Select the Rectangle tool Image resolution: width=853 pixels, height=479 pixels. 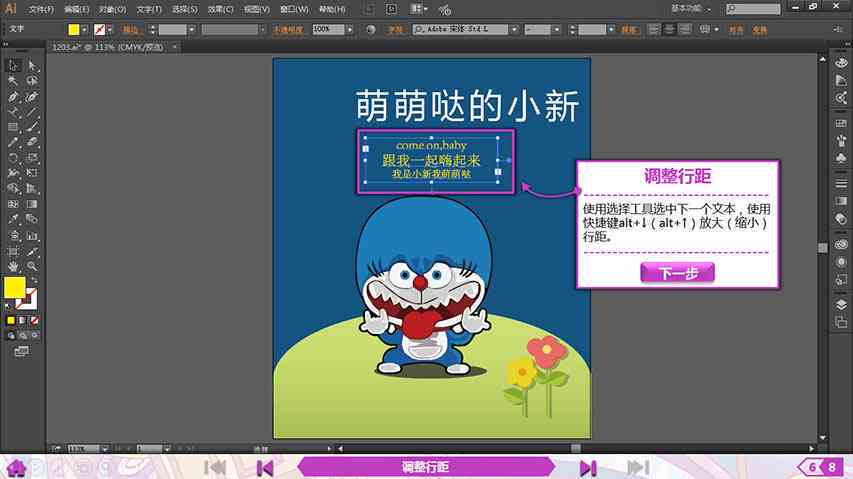pyautogui.click(x=13, y=127)
